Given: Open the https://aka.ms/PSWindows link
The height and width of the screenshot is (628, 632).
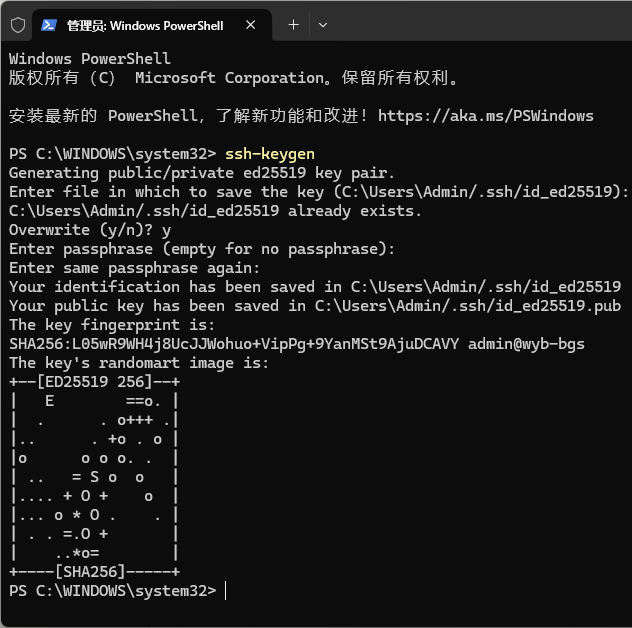Looking at the screenshot, I should click(x=485, y=115).
